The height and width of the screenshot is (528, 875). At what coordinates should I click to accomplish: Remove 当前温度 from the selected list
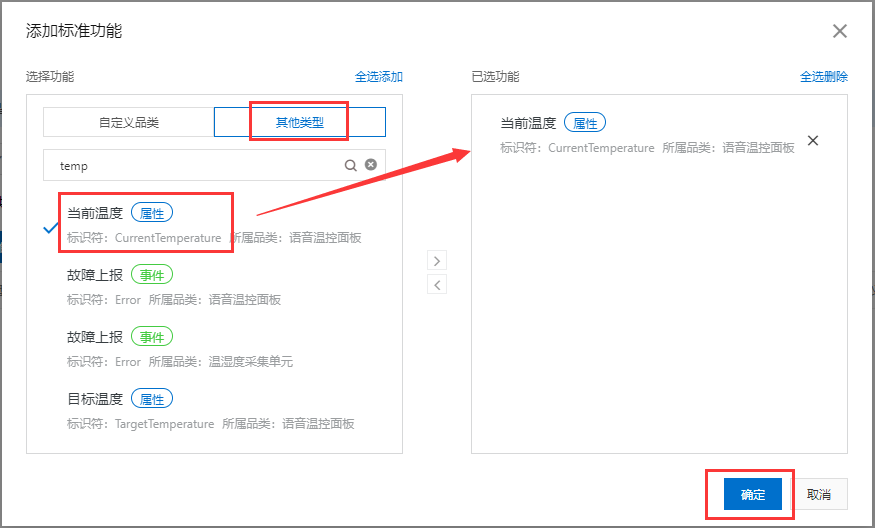point(813,141)
